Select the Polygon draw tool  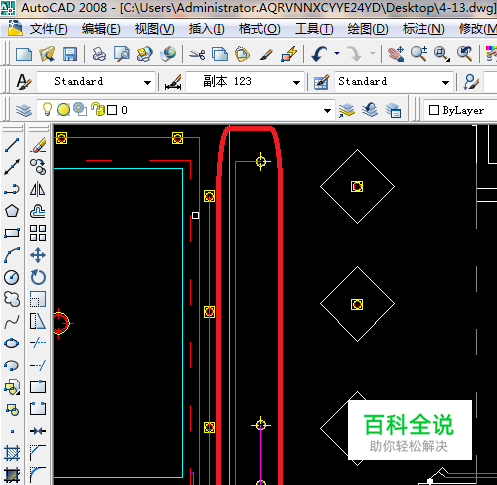[12, 211]
